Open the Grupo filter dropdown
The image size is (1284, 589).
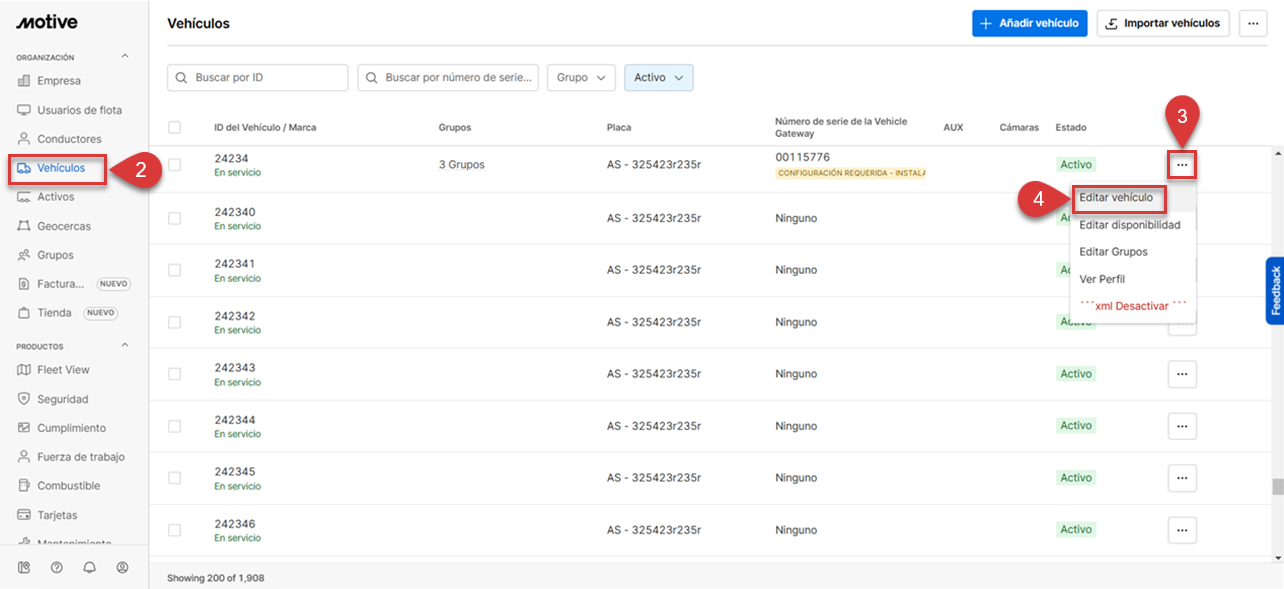[x=581, y=78]
